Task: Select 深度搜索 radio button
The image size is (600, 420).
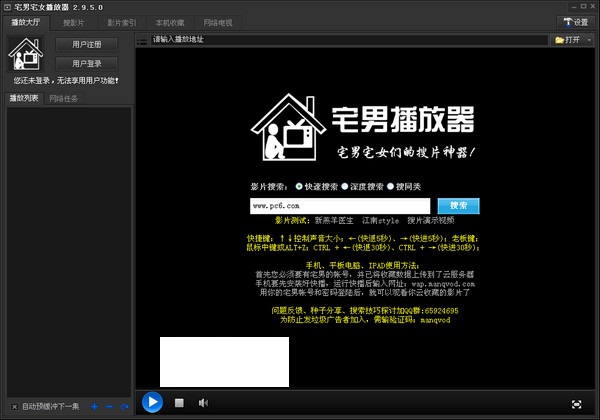Action: (x=345, y=186)
